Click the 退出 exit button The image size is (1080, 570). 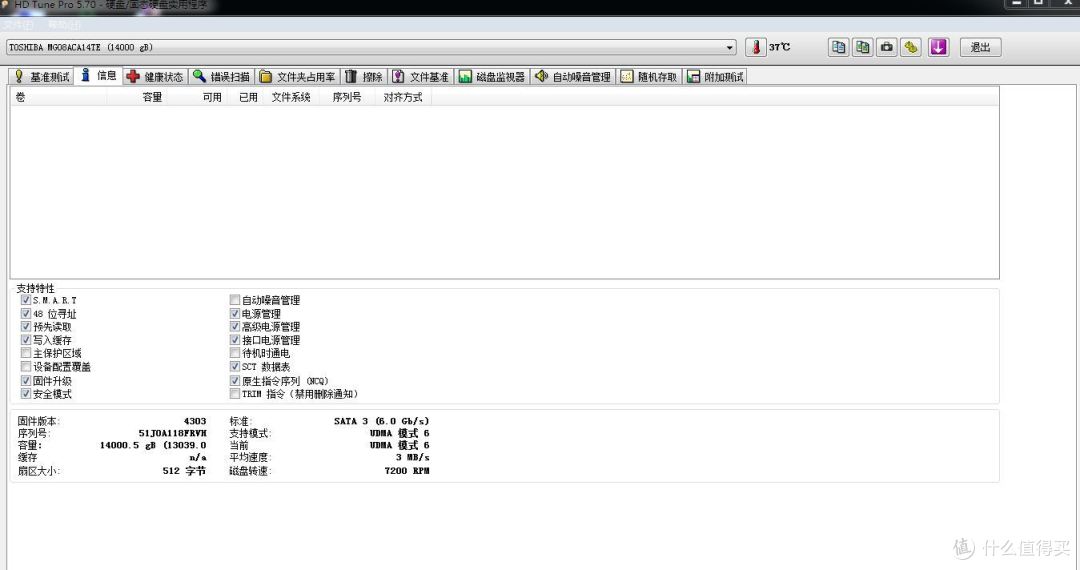point(980,47)
